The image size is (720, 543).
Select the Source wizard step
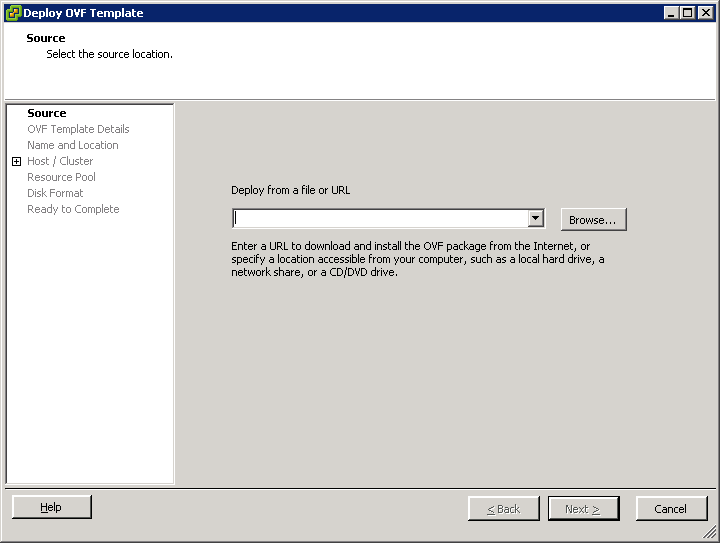point(47,113)
